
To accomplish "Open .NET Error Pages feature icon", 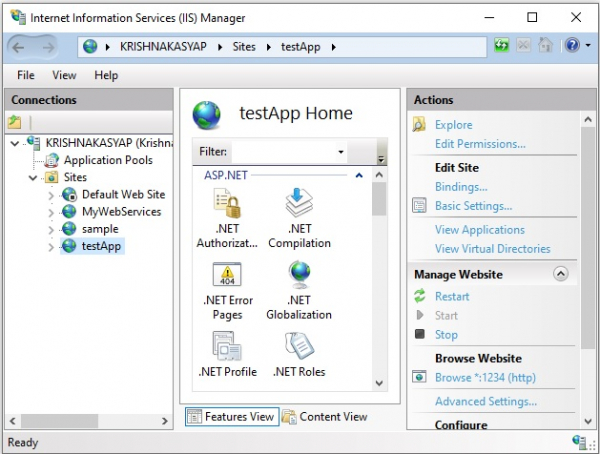I will coord(227,274).
